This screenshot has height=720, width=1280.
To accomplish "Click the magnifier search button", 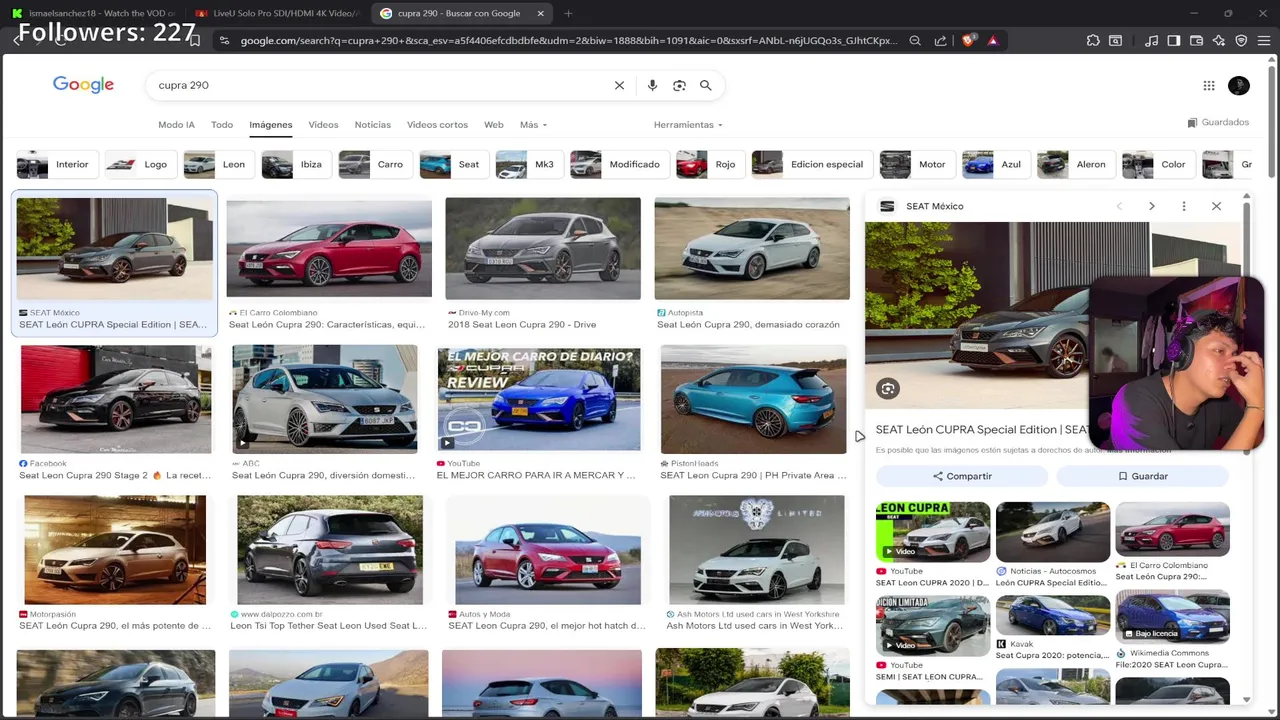I will [x=706, y=85].
